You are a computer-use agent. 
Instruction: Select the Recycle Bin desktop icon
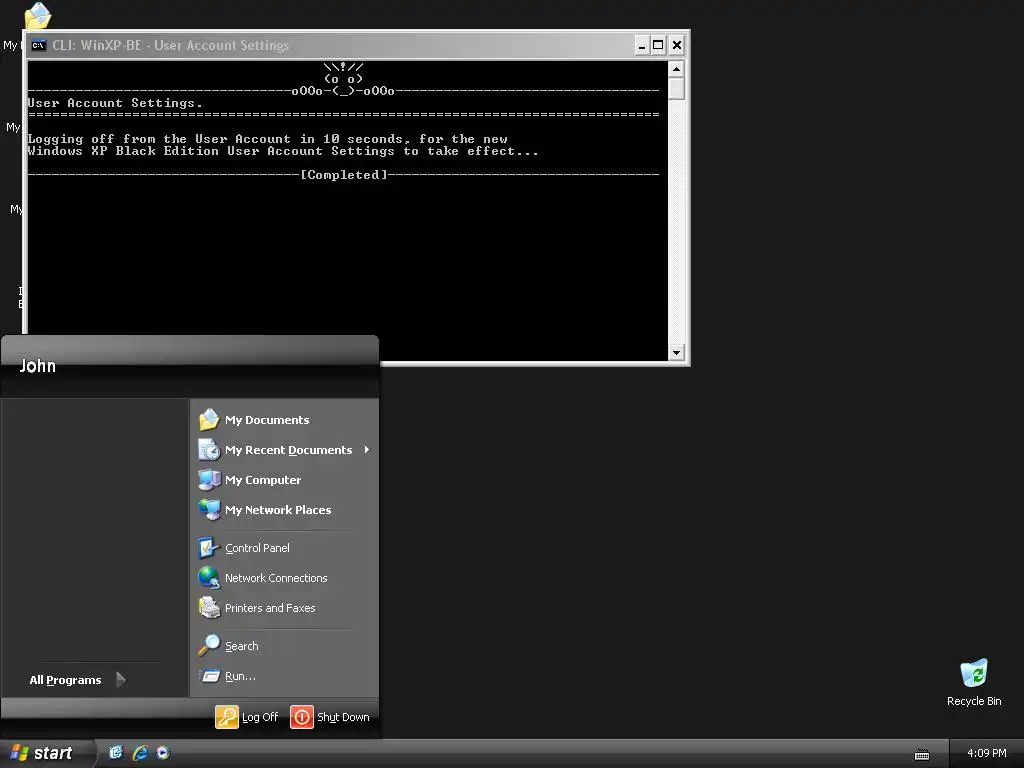click(x=974, y=683)
